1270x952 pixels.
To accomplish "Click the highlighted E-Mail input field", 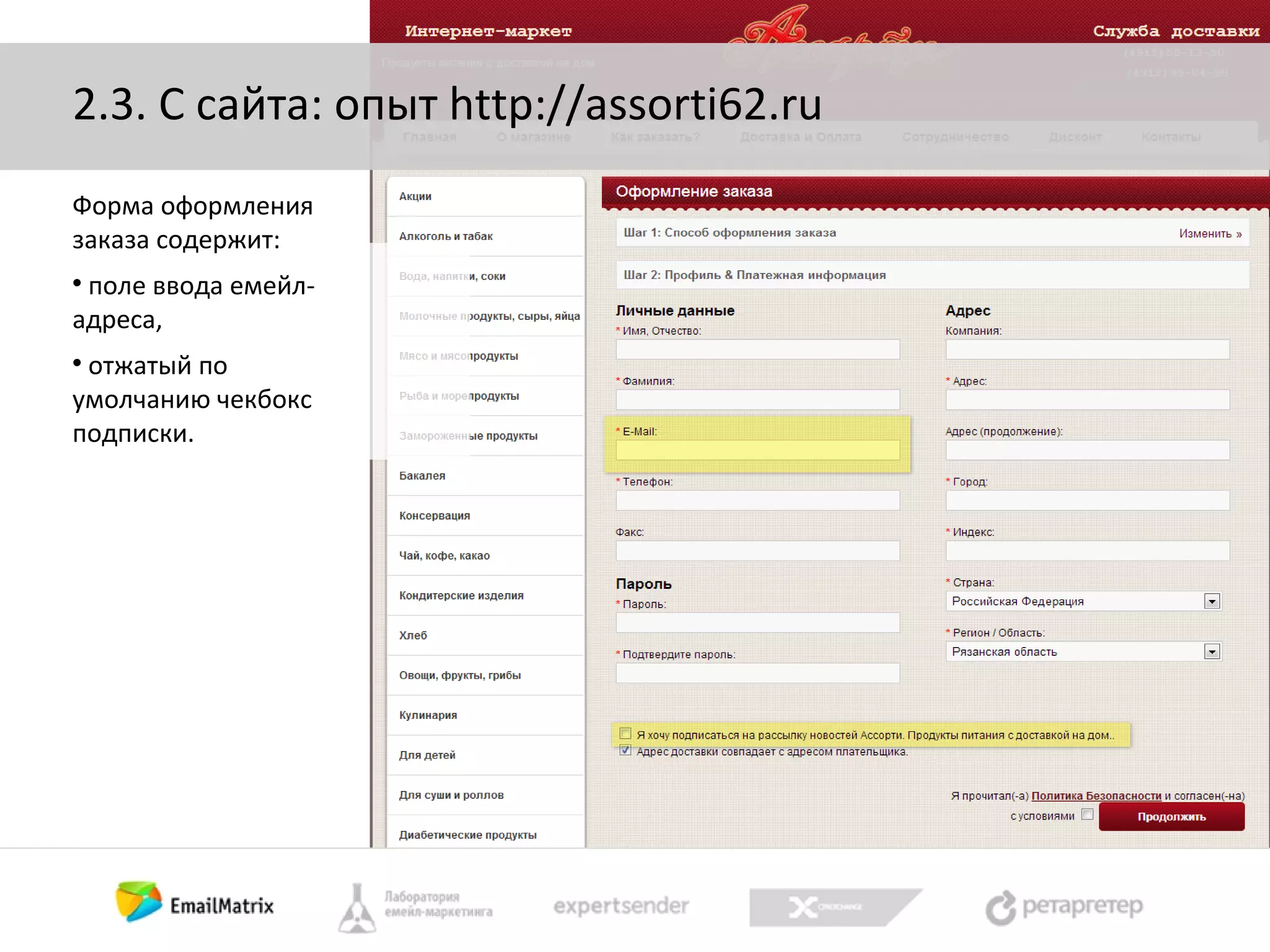I will pos(758,450).
